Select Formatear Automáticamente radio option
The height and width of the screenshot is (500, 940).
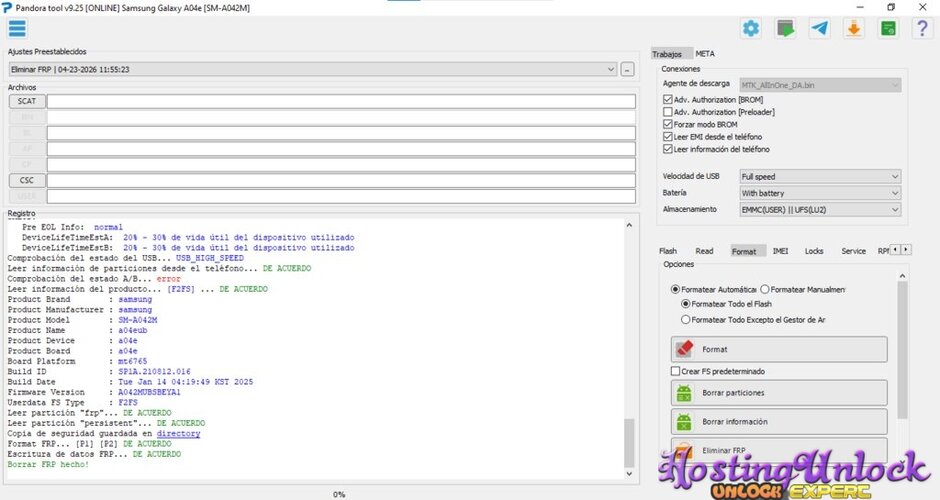(x=675, y=289)
